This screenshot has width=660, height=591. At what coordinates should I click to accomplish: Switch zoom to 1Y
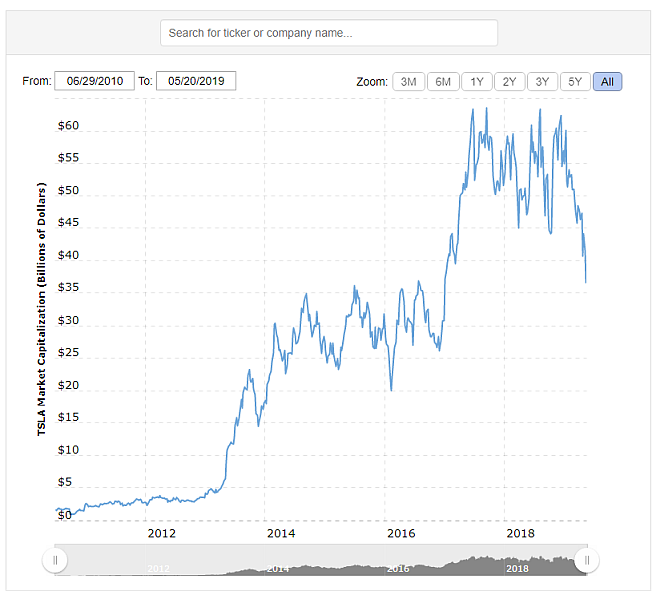click(476, 82)
